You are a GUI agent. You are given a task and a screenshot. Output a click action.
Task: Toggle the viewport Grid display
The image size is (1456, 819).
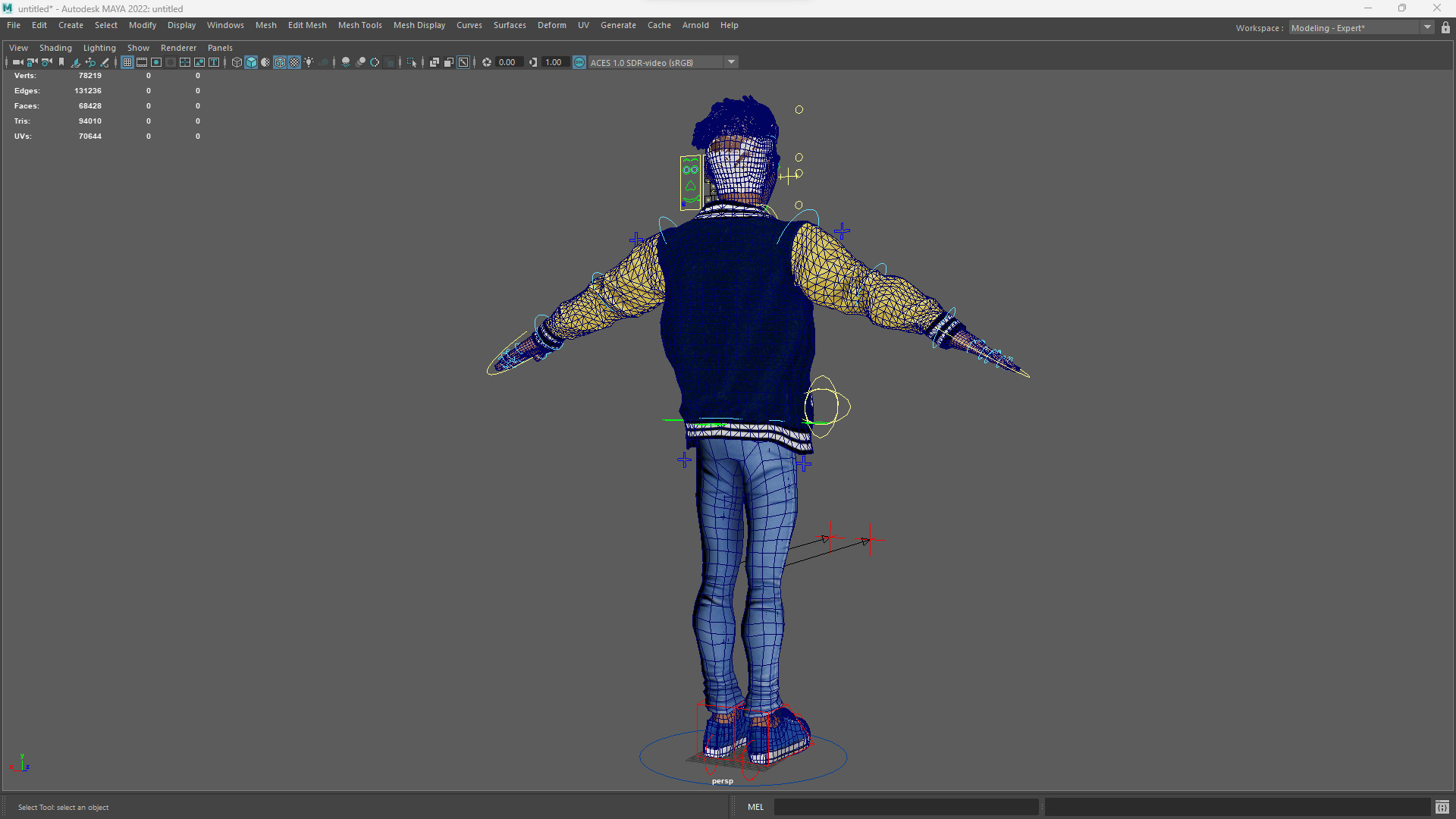[x=127, y=62]
